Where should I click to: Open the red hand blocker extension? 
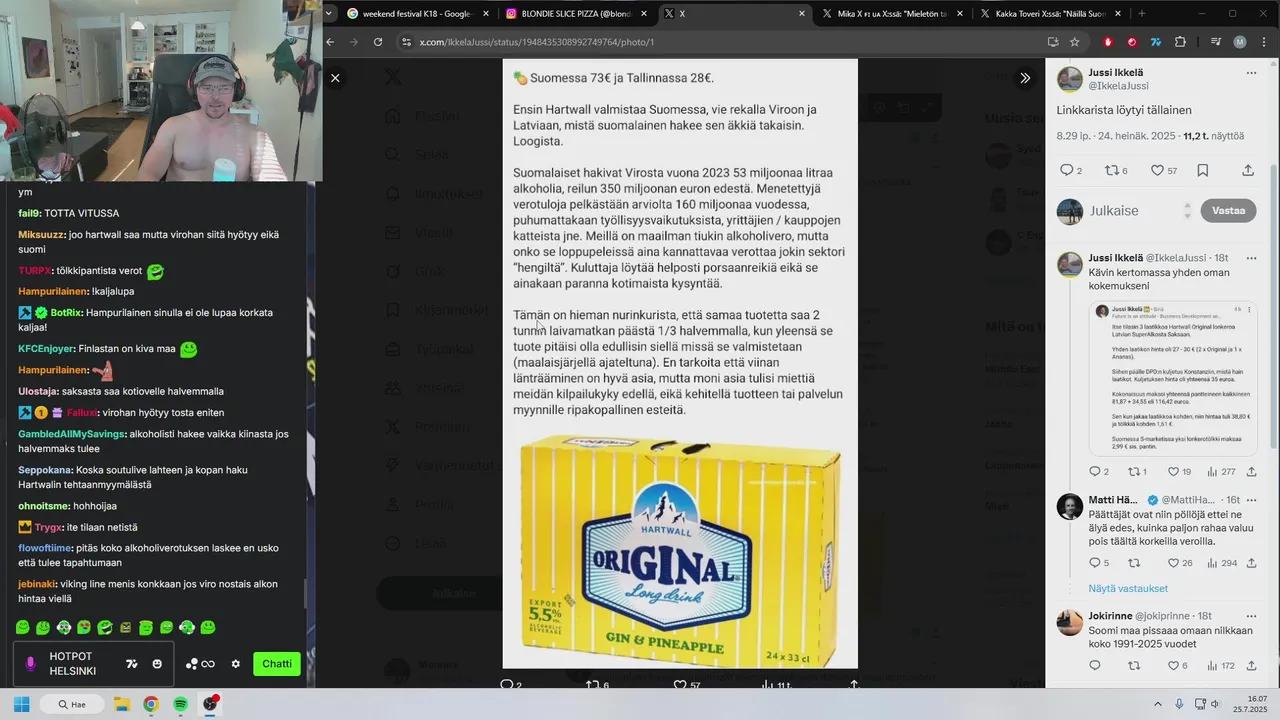(x=1108, y=42)
